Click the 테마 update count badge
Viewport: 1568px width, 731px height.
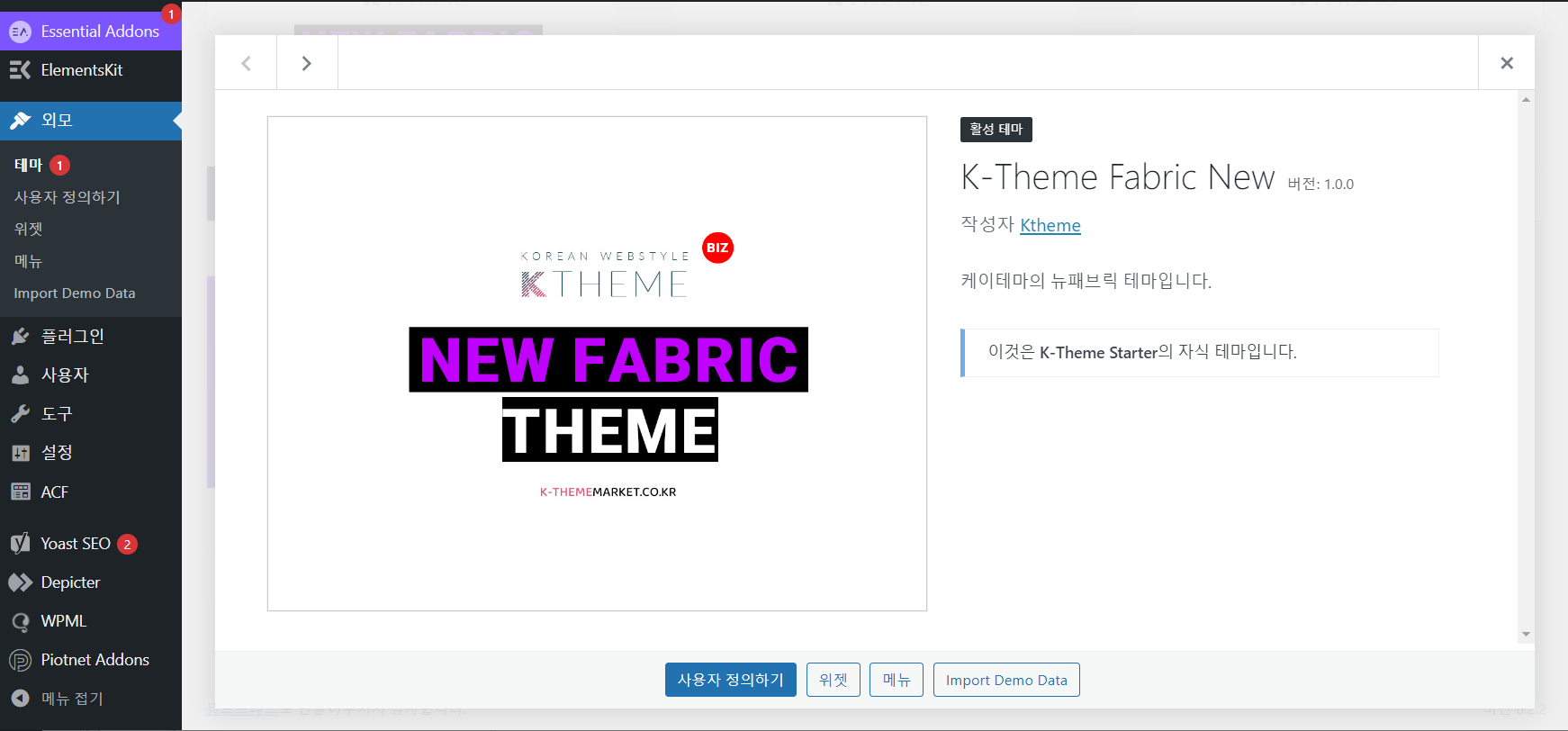pyautogui.click(x=59, y=166)
